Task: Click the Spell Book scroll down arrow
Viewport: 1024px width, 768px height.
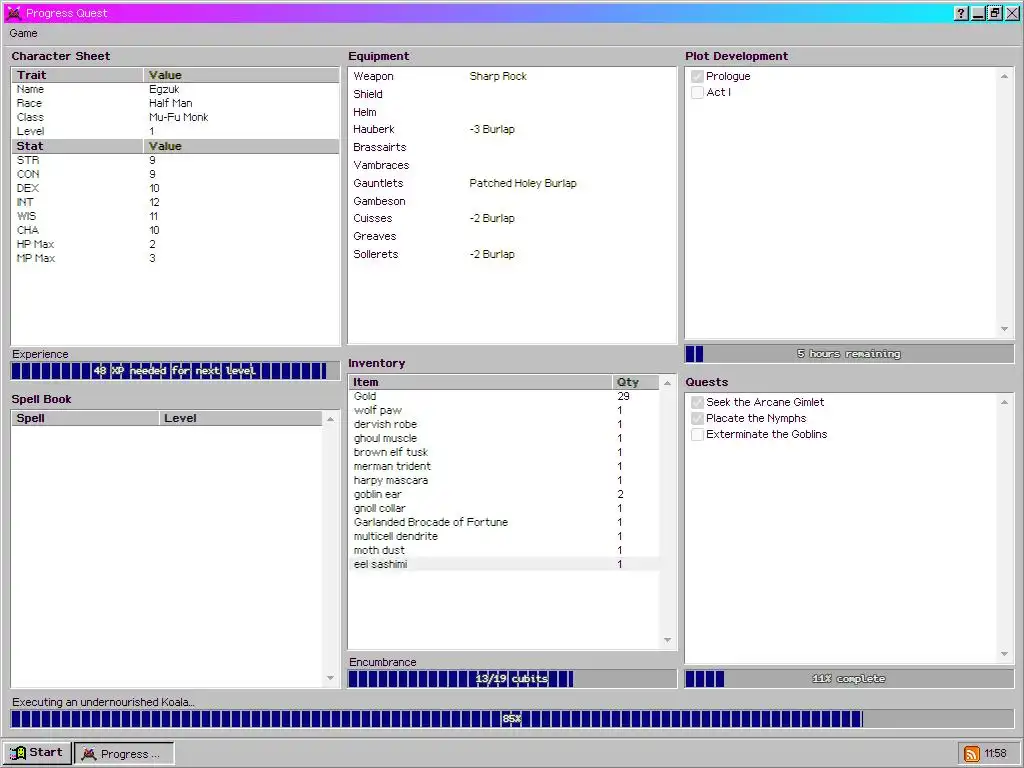Action: 330,678
